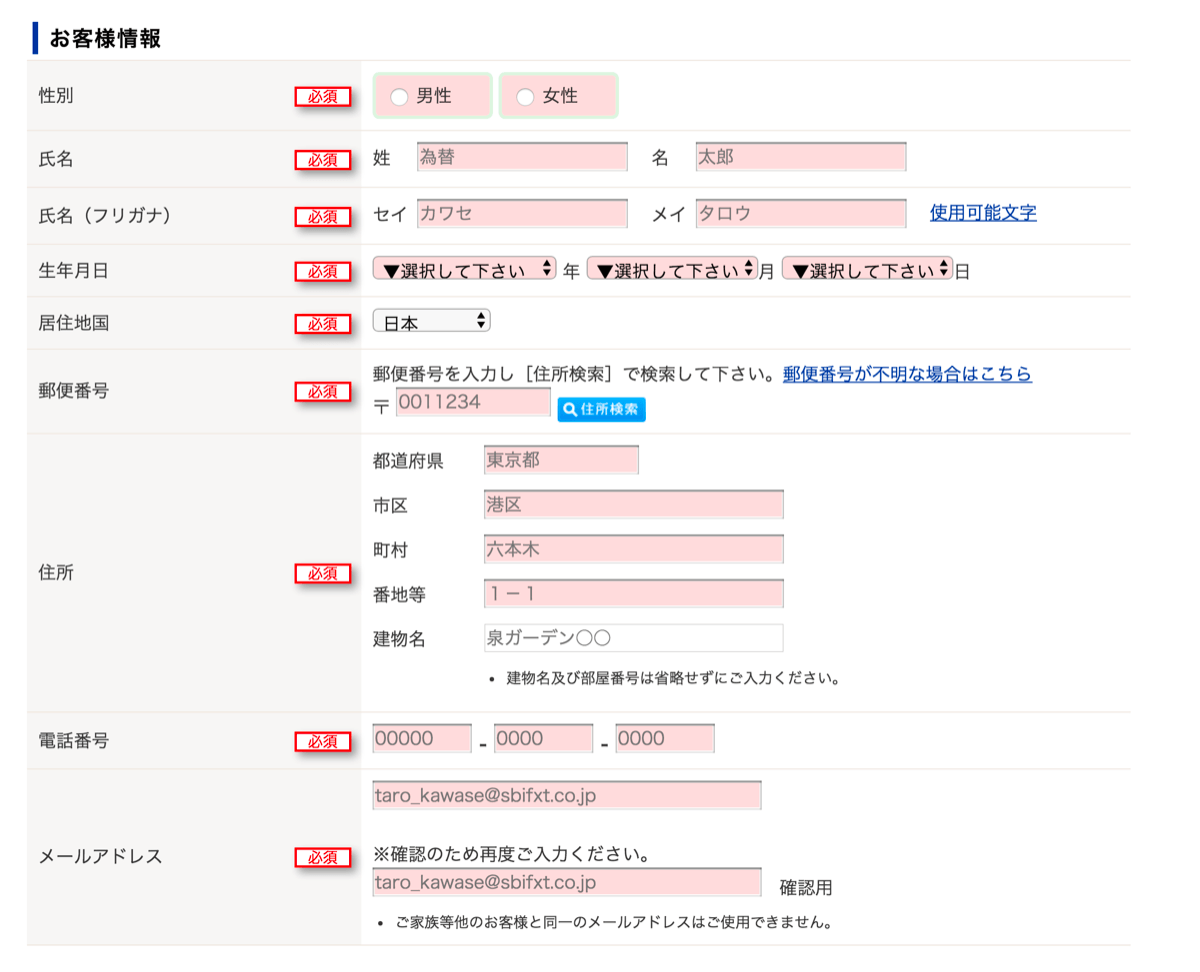
Task: Click the 住所検索 button
Action: click(x=601, y=409)
